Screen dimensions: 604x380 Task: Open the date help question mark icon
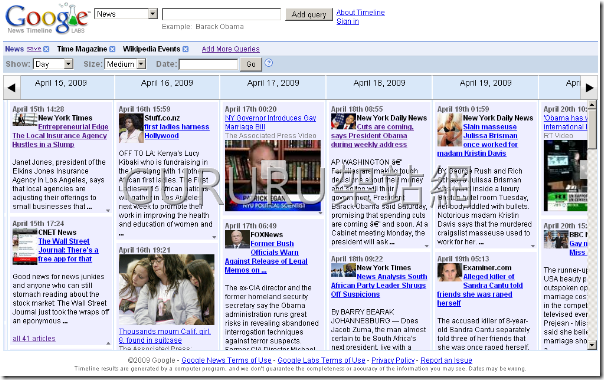pyautogui.click(x=269, y=63)
